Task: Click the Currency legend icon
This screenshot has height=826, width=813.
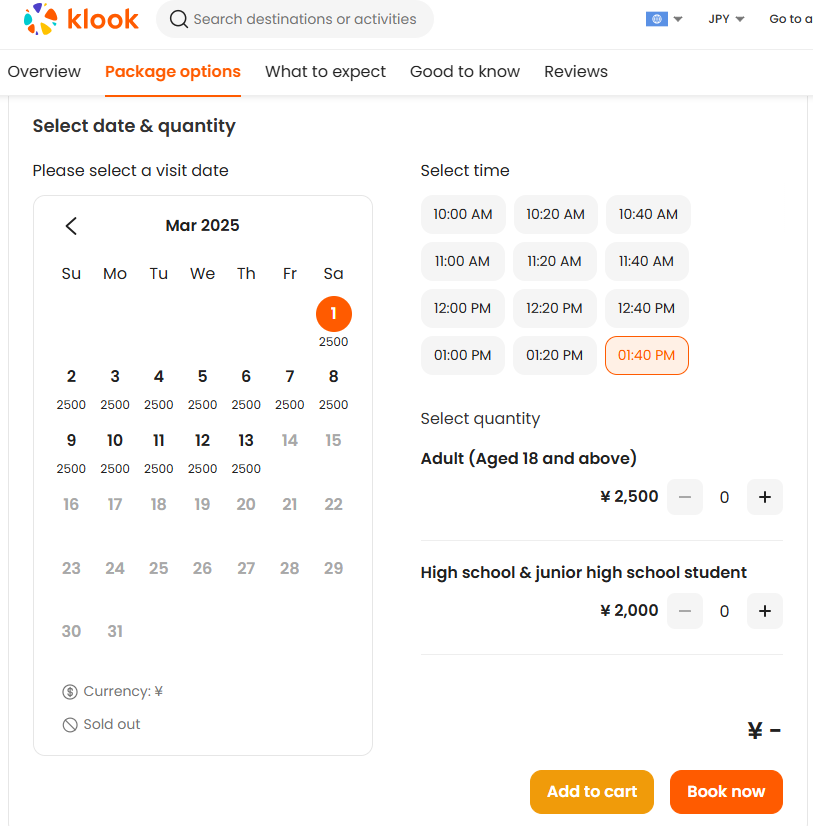Action: [x=70, y=692]
